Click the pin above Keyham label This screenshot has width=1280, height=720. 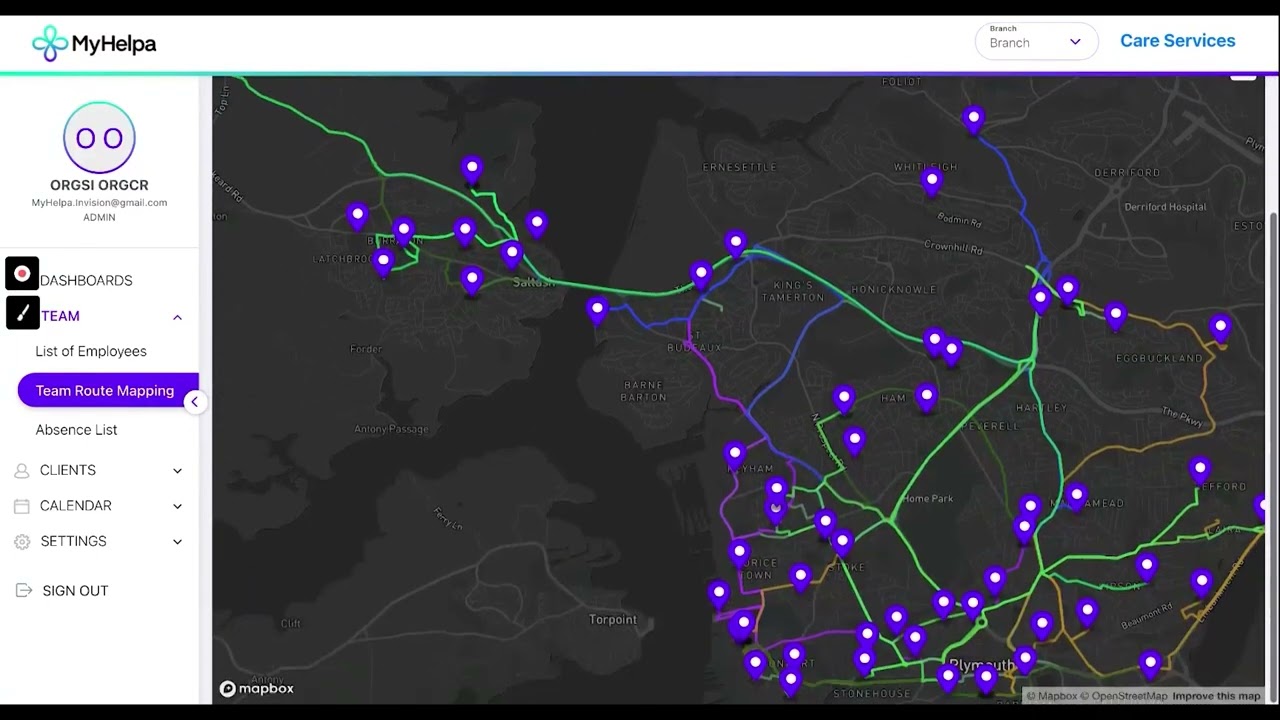tap(735, 456)
